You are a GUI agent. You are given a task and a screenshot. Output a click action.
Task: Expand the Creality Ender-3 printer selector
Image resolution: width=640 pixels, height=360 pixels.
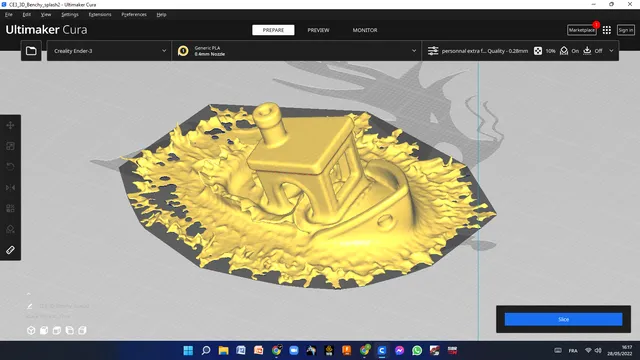[109, 51]
